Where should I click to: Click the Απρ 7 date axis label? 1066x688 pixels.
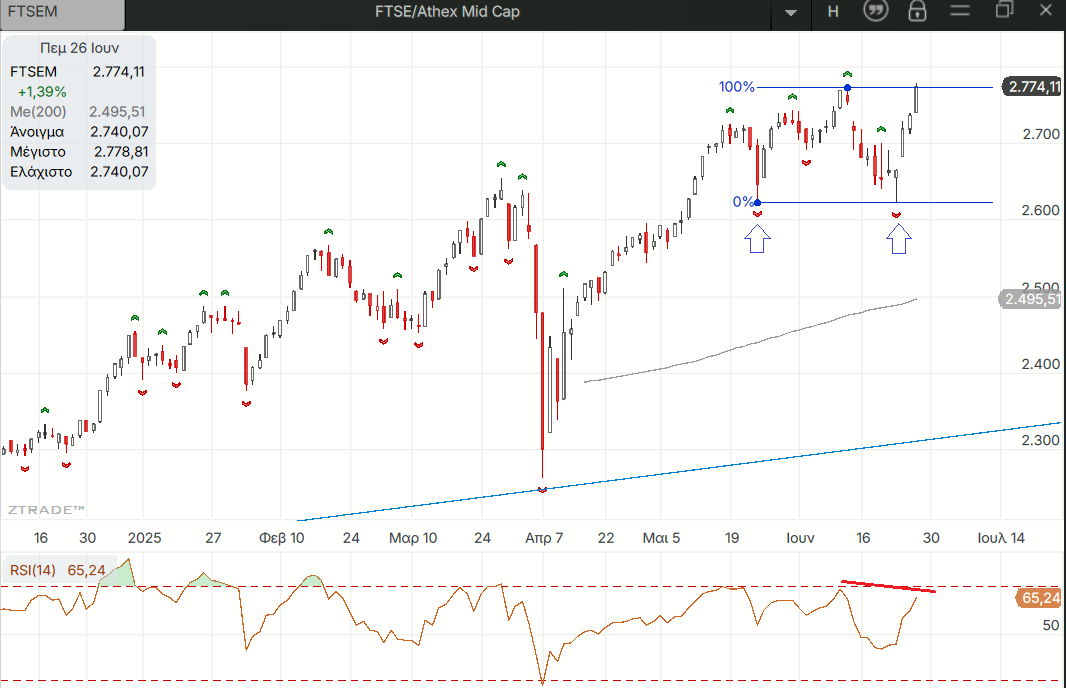544,538
